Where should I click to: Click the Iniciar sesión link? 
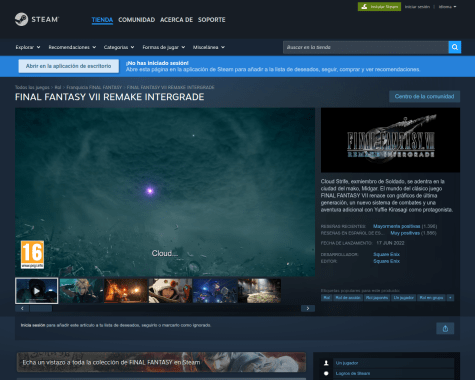tap(417, 7)
